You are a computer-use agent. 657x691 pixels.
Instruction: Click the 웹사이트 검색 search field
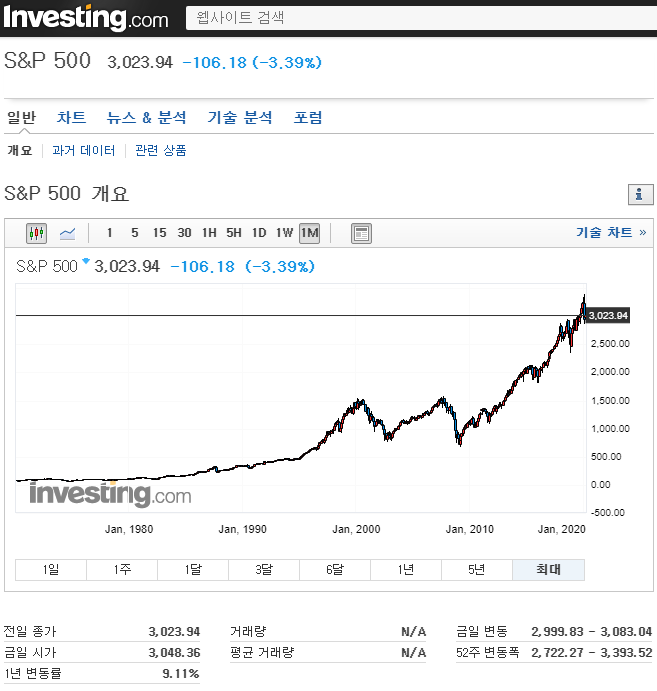(421, 18)
